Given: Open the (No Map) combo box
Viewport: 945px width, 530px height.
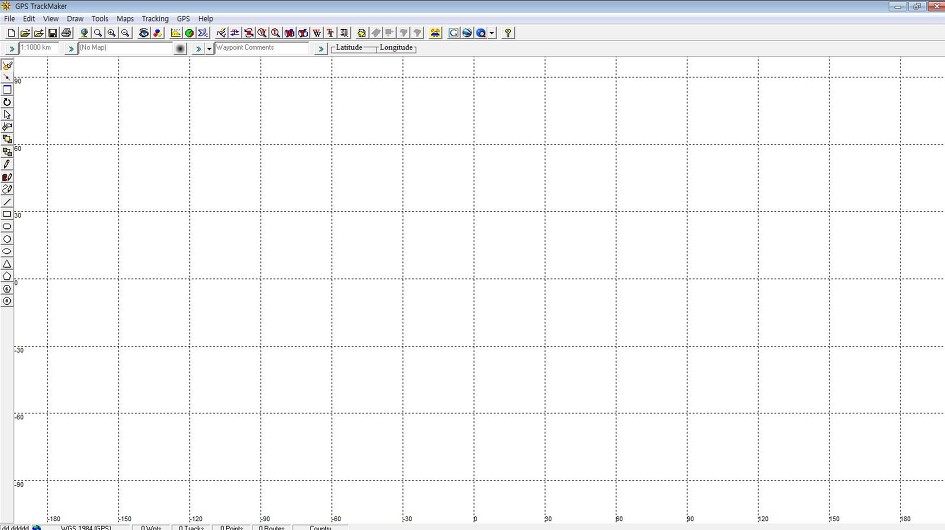Looking at the screenshot, I should [x=125, y=48].
